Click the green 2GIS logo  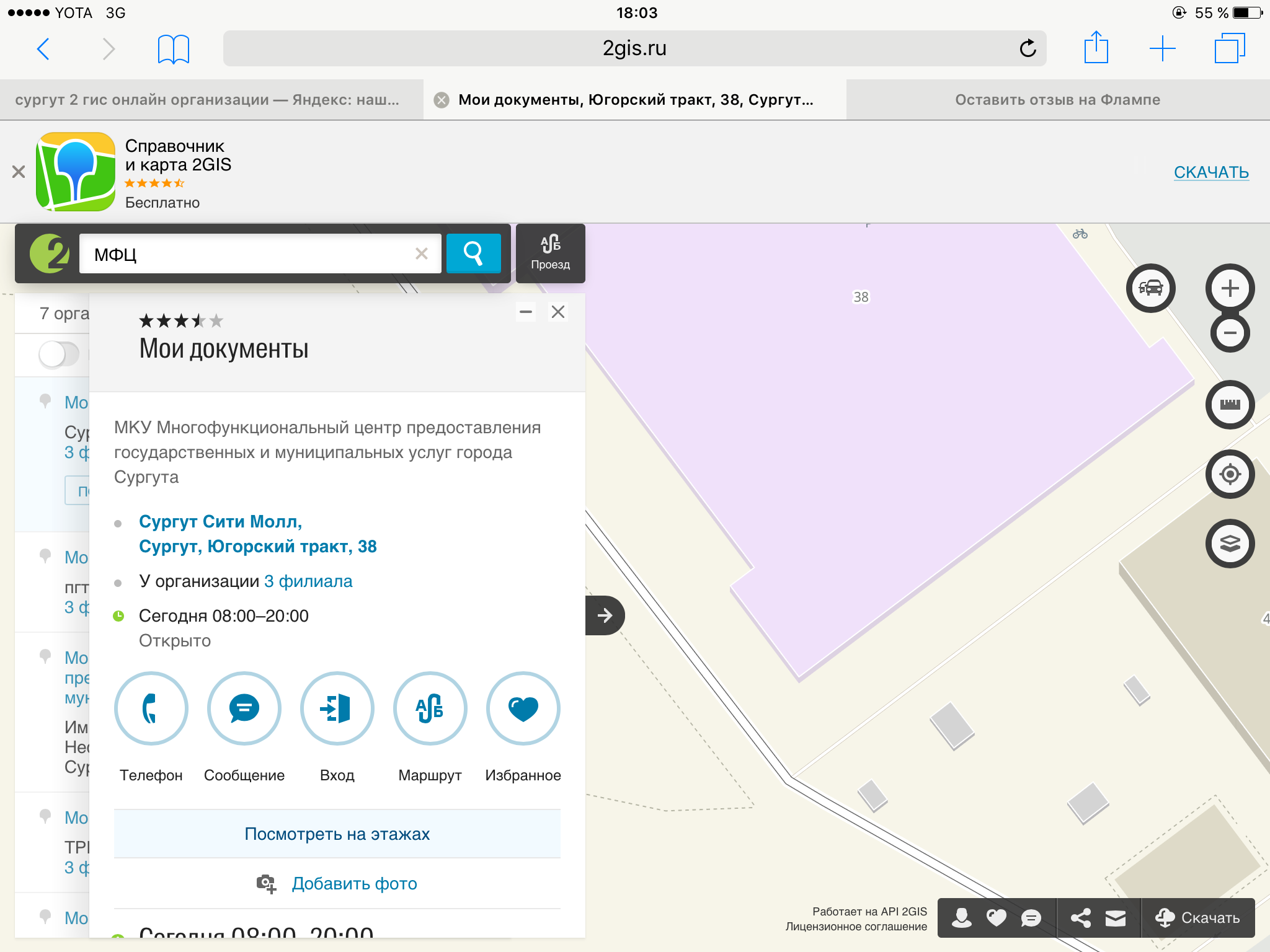[x=49, y=253]
